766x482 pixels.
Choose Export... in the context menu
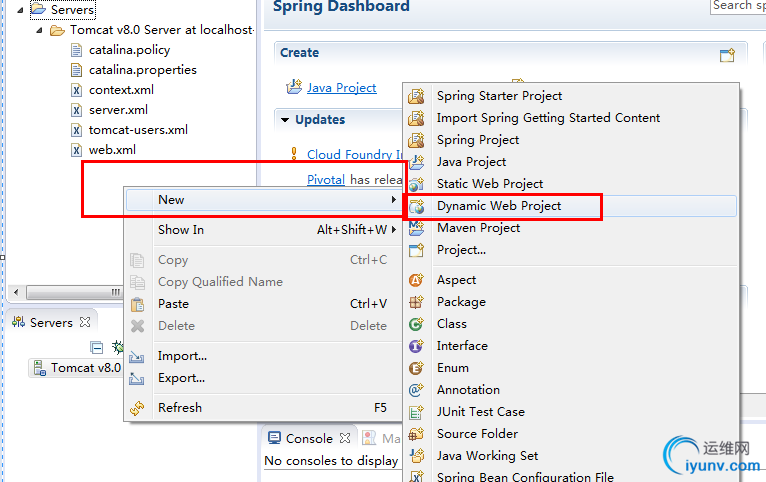point(263,378)
